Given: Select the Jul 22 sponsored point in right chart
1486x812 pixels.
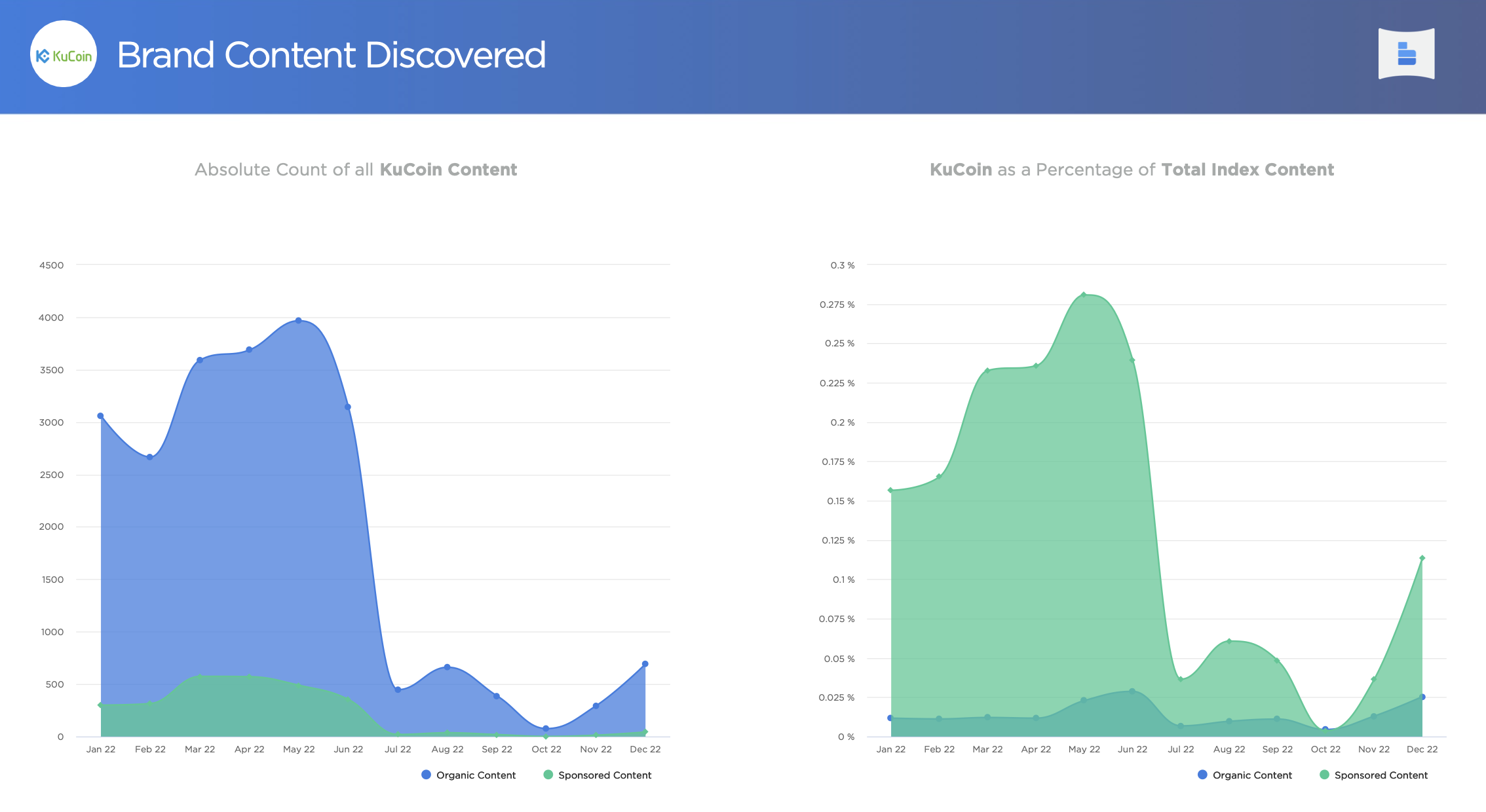Looking at the screenshot, I should point(1181,679).
